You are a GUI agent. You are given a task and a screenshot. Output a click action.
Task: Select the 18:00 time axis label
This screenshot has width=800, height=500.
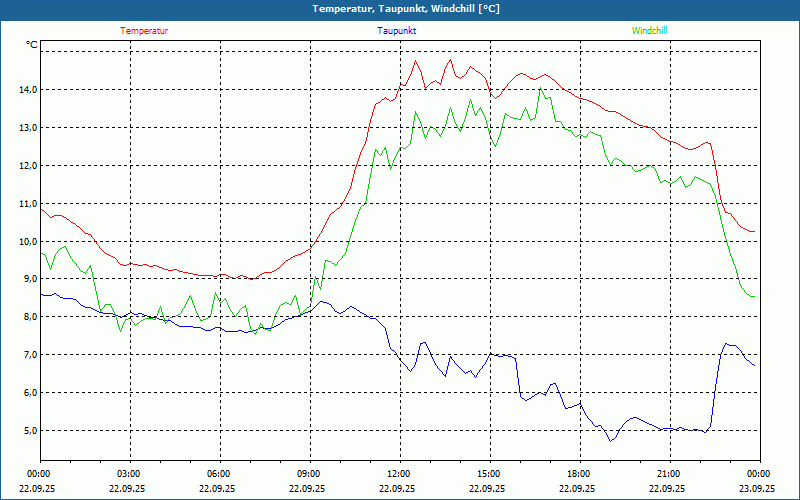point(579,474)
